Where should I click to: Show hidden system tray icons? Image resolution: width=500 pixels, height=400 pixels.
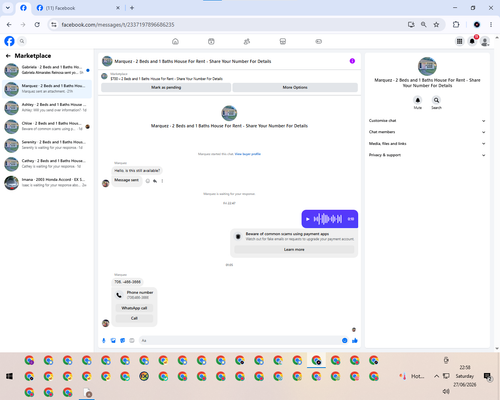click(436, 376)
